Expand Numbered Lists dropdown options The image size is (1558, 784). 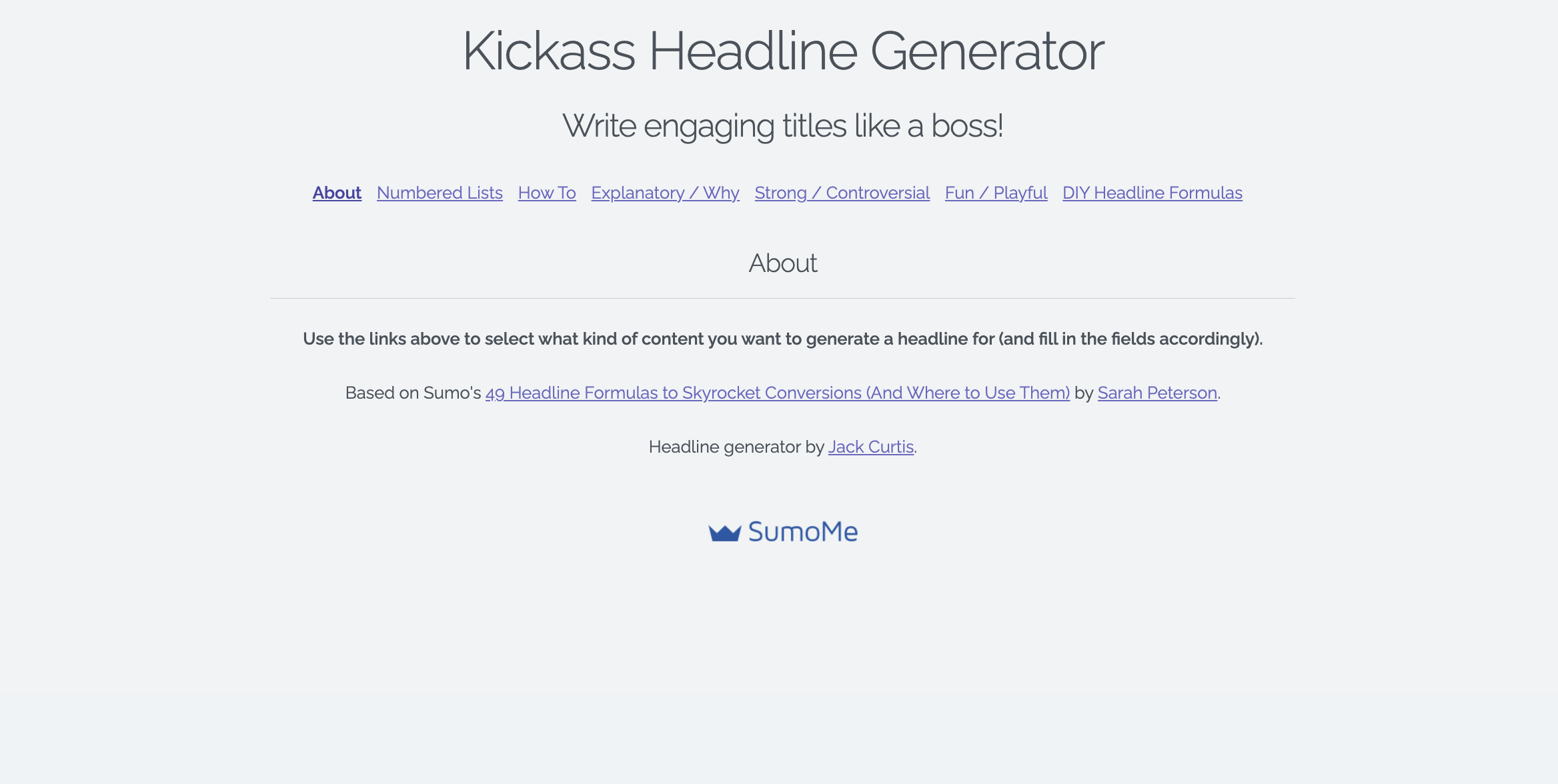tap(440, 193)
